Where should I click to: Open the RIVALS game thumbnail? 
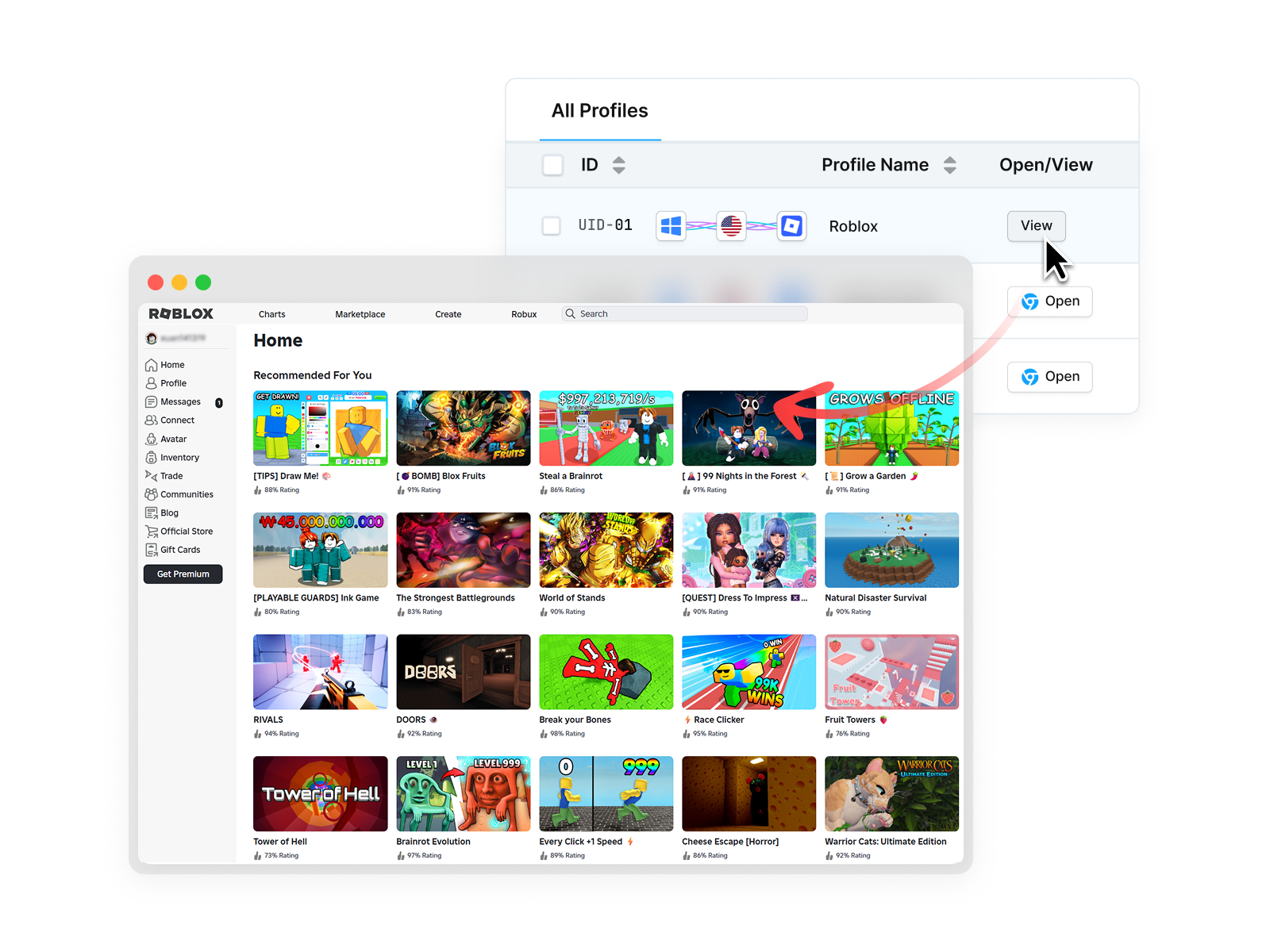coord(321,672)
